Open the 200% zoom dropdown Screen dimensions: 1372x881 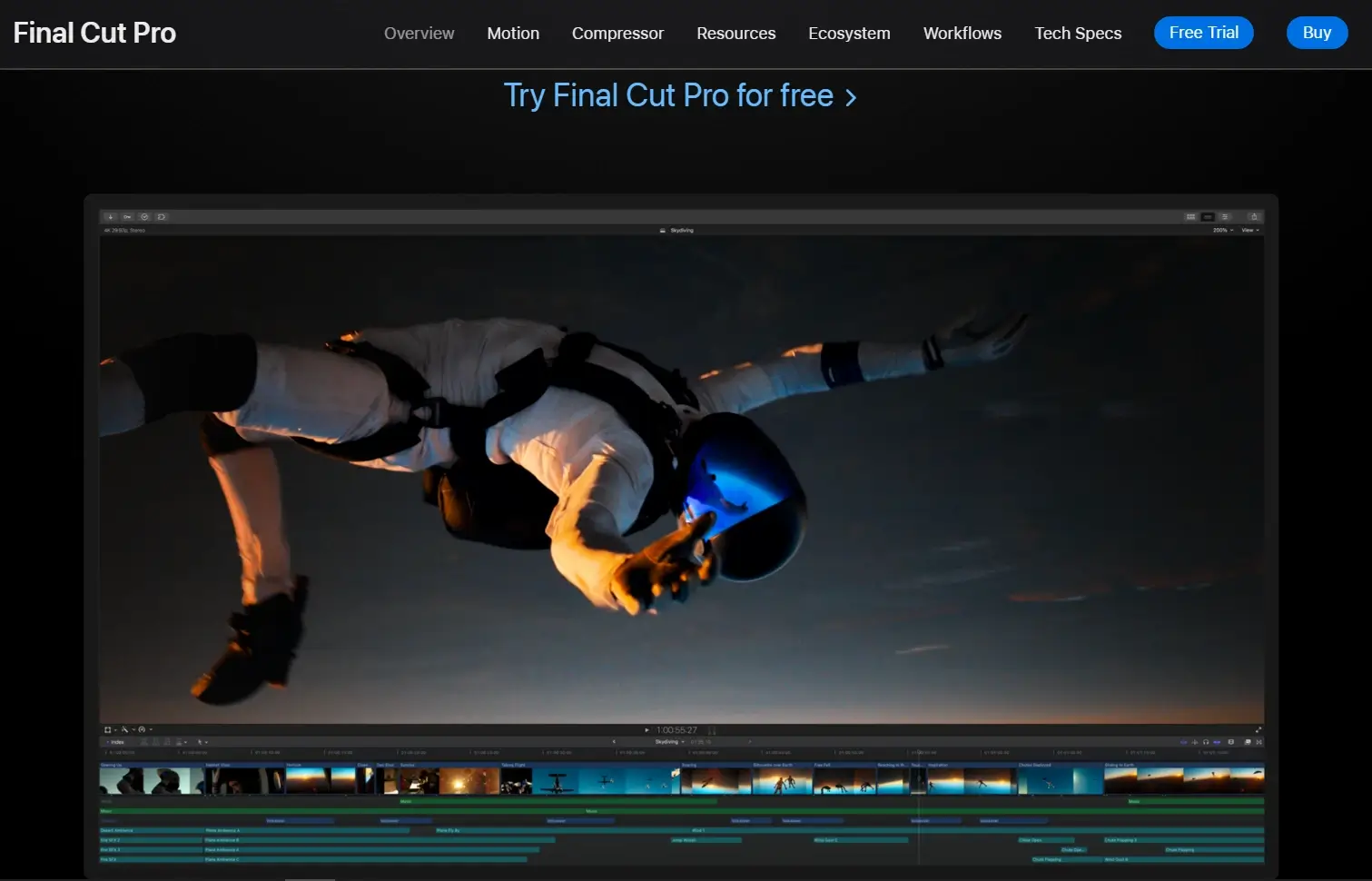[1223, 231]
